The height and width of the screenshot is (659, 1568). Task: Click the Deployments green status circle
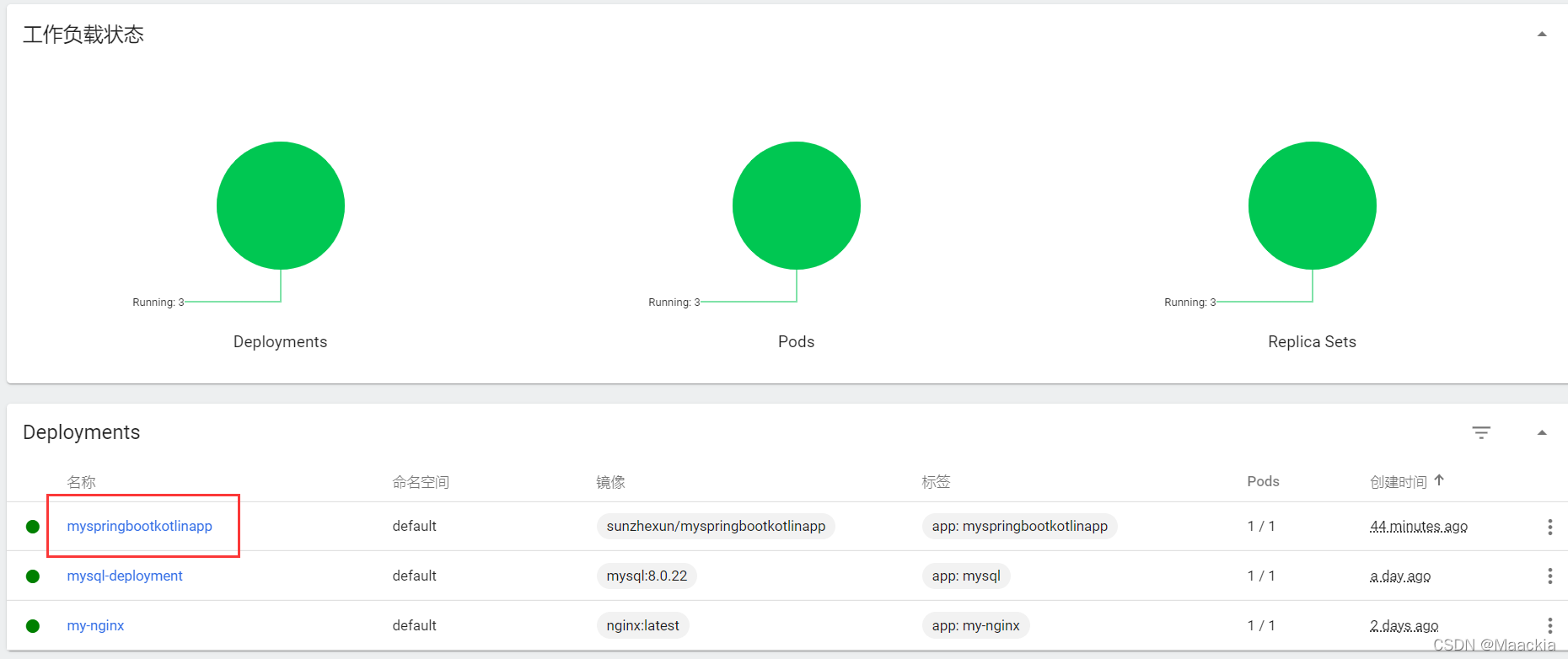[281, 206]
